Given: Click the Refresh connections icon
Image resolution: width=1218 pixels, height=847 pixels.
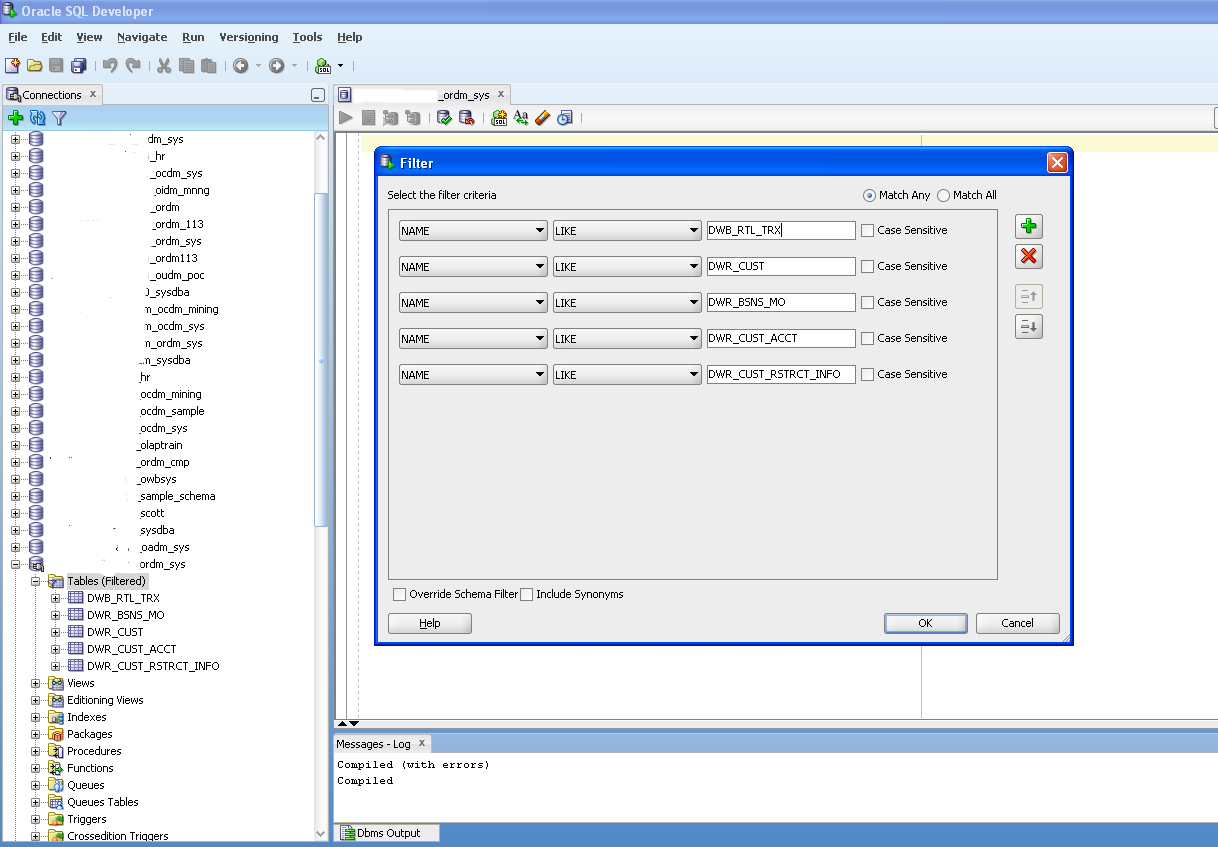Looking at the screenshot, I should (38, 118).
